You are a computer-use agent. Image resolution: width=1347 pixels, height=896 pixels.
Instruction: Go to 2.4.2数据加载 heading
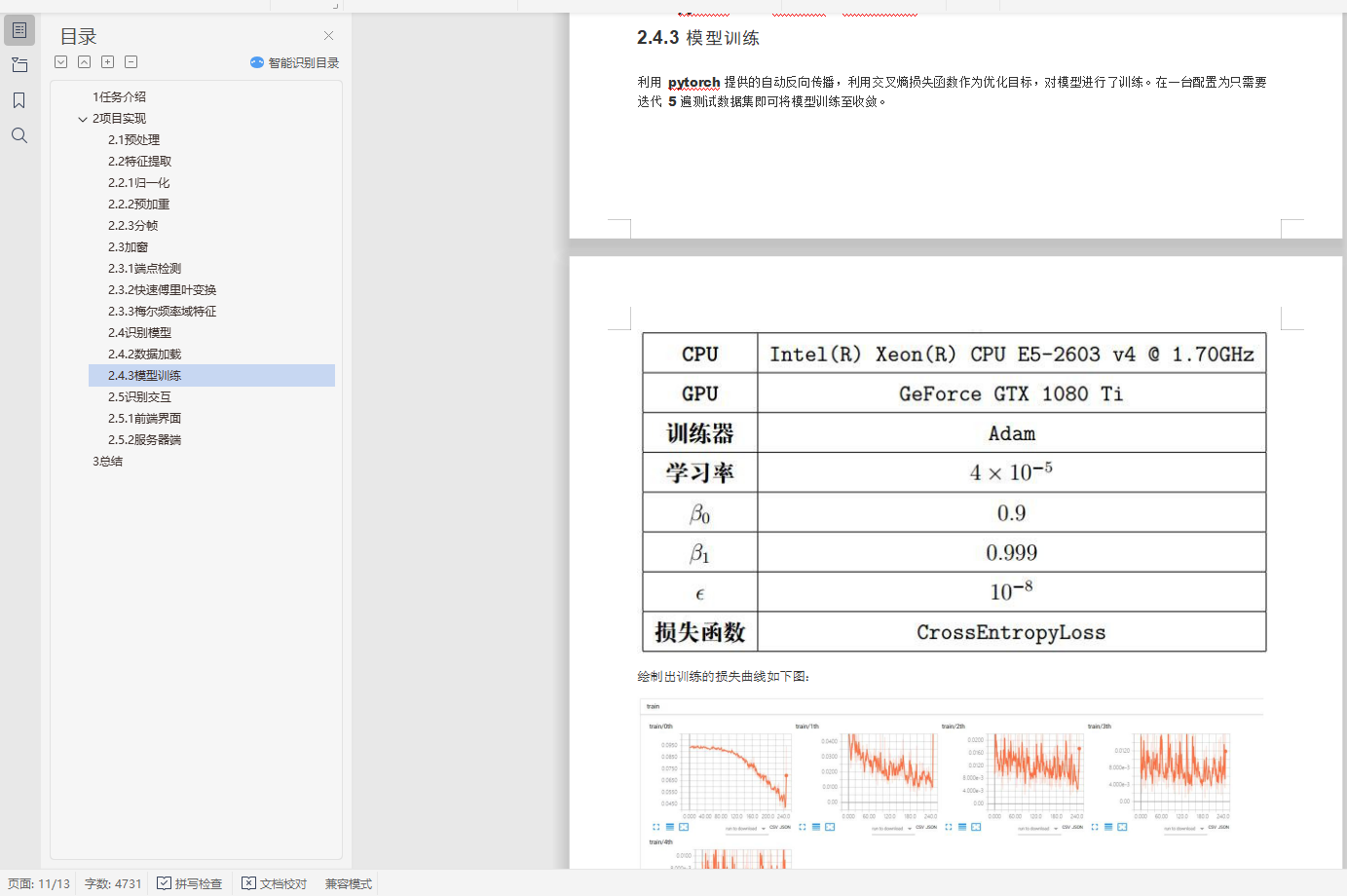(144, 355)
